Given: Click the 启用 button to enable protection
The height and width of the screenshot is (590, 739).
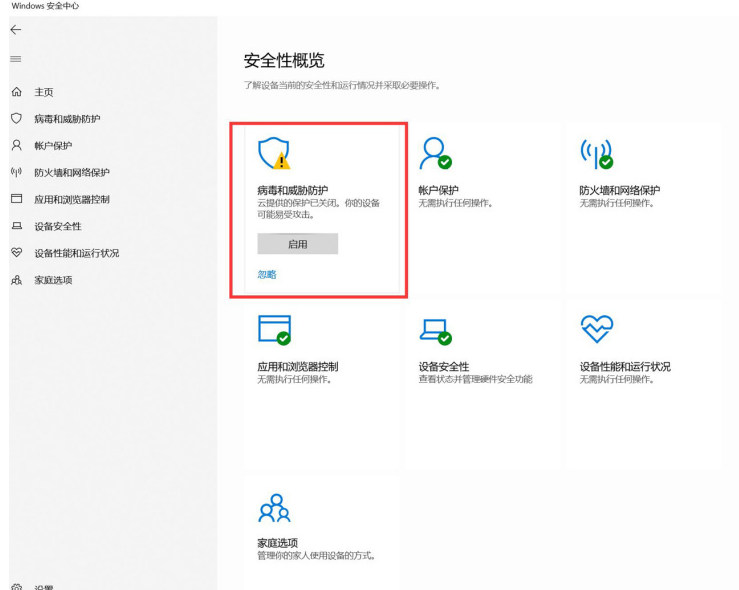Looking at the screenshot, I should 297,244.
